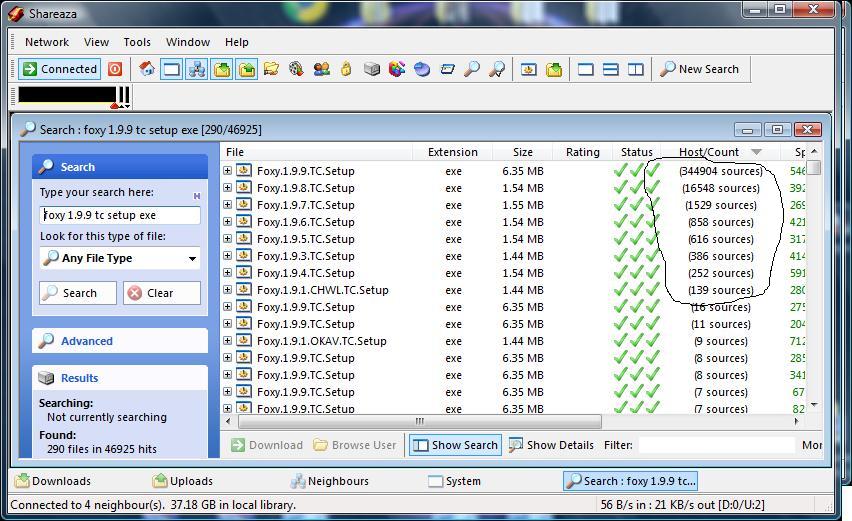The image size is (852, 521).
Task: Toggle the Connected network button
Action: coord(60,69)
